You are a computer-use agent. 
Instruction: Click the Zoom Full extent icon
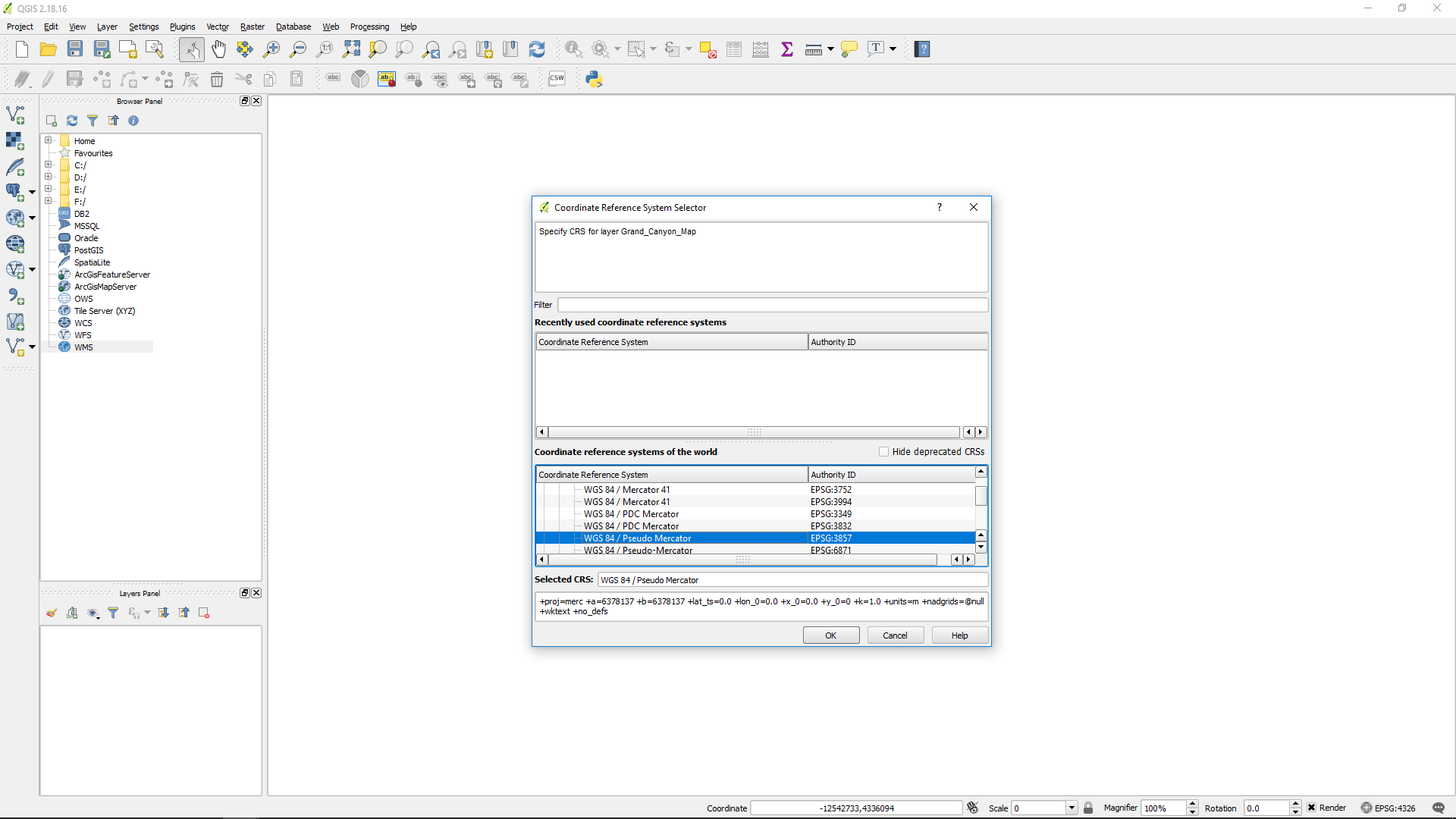351,49
